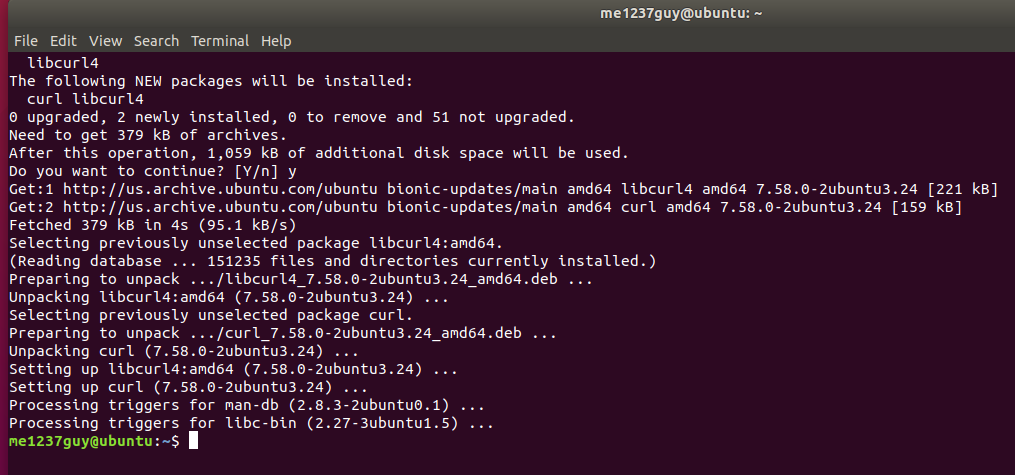The image size is (1015, 475).
Task: Click the 'Unpacking libcurl4:amd64' output line
Action: [229, 298]
